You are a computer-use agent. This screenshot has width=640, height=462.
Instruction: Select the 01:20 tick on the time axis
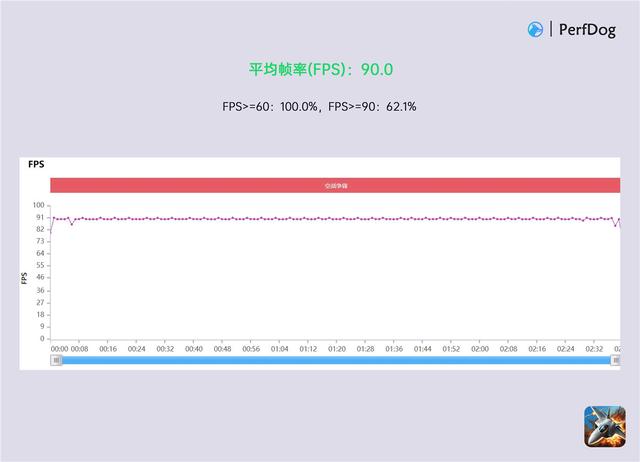337,349
